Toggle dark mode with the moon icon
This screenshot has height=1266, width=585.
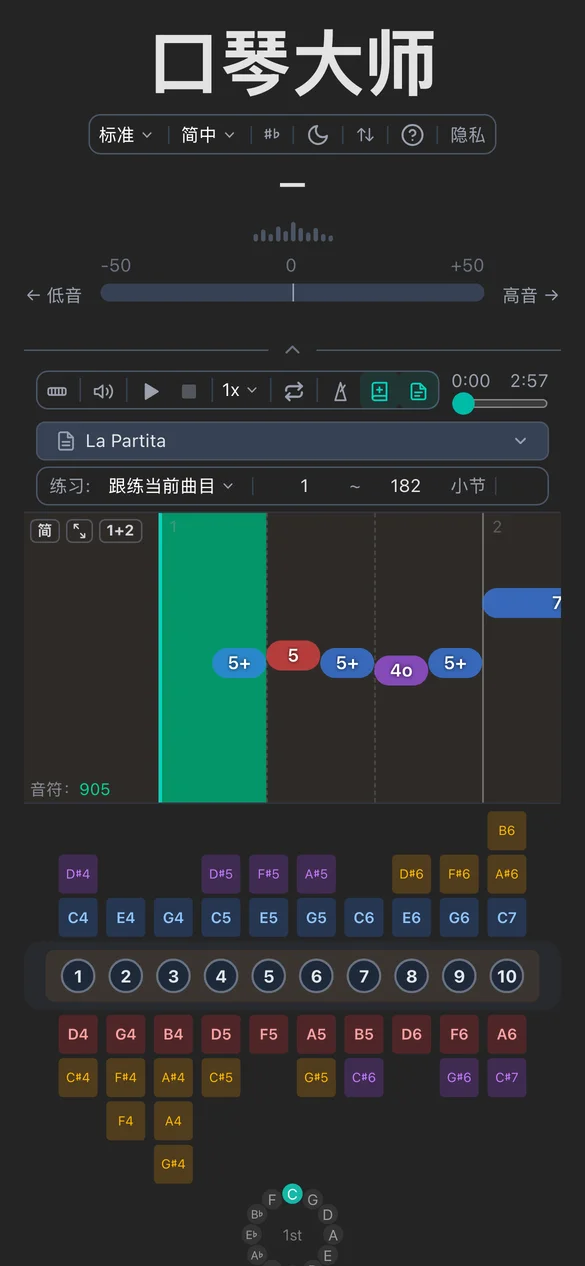(x=318, y=134)
